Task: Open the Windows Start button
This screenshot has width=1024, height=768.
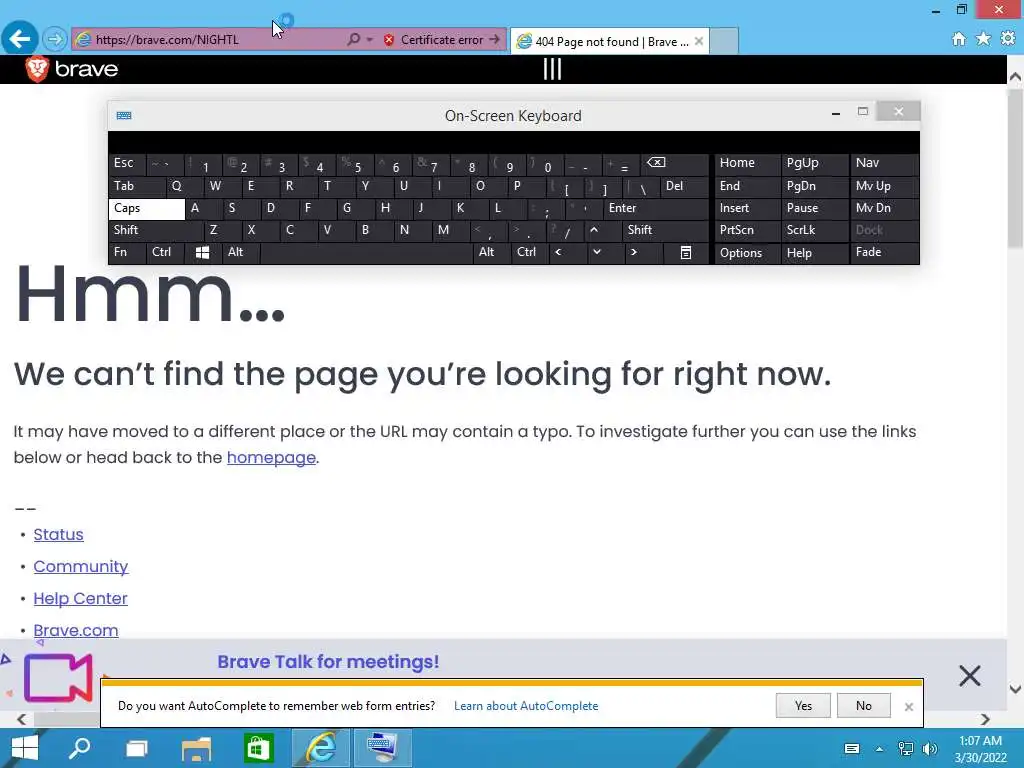Action: pos(25,748)
